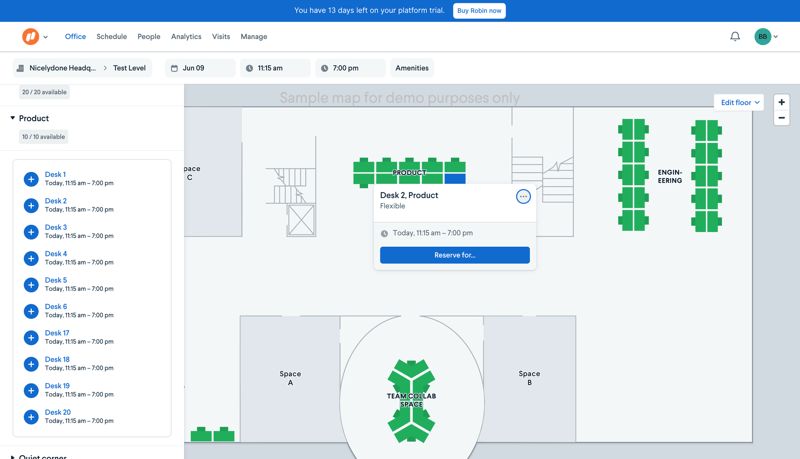The width and height of the screenshot is (800, 459).
Task: Click the plus icon for Desk 6
Action: (x=31, y=311)
